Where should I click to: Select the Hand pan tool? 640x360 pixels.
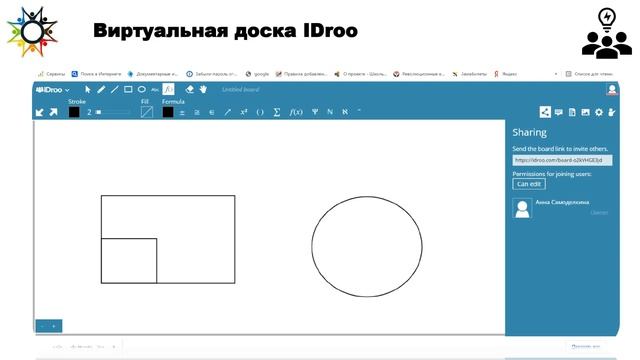tap(203, 89)
